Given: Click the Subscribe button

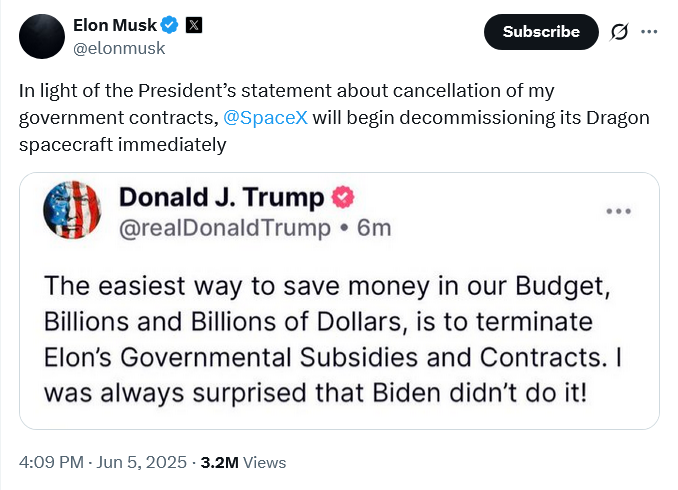Looking at the screenshot, I should click(541, 32).
